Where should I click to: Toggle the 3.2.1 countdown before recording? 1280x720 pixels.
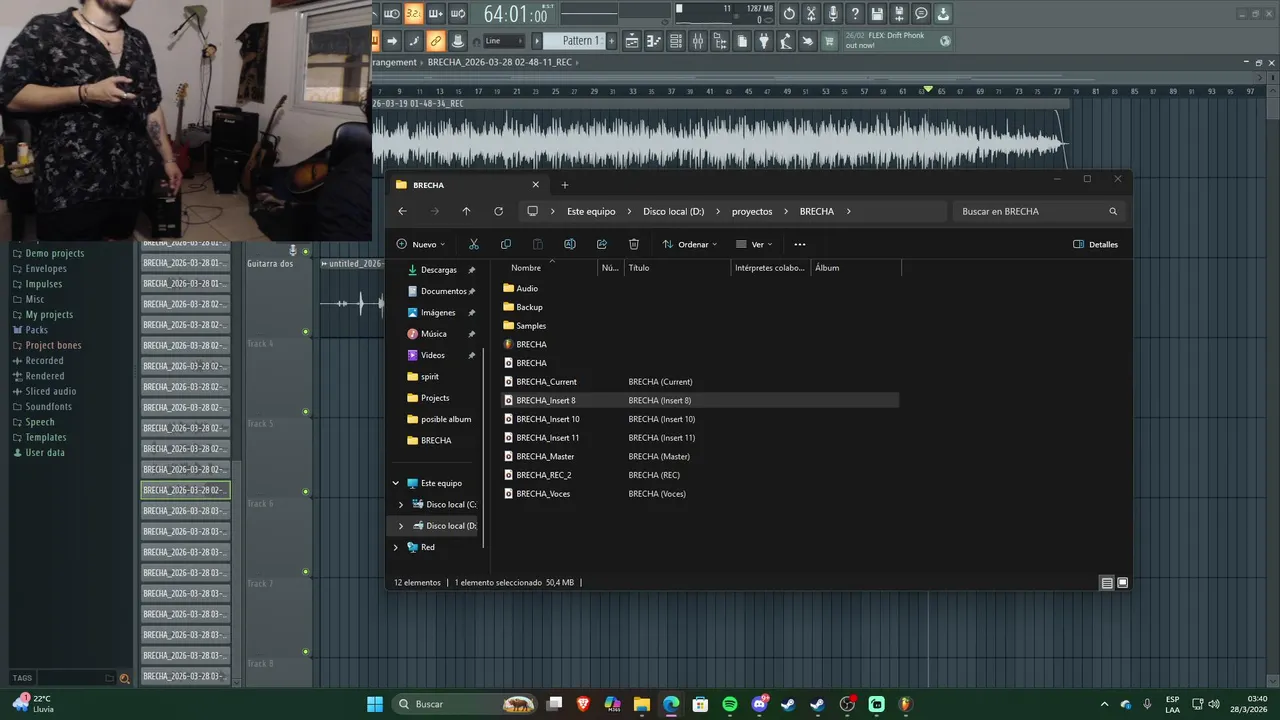pos(413,14)
